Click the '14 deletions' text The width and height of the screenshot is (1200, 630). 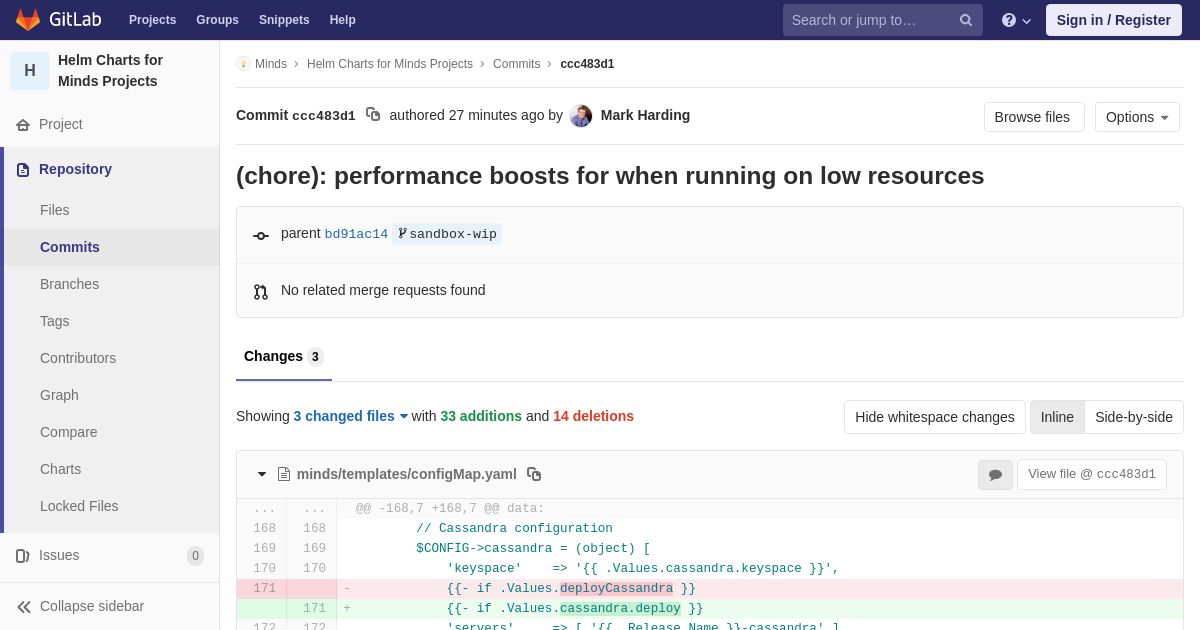coord(593,416)
